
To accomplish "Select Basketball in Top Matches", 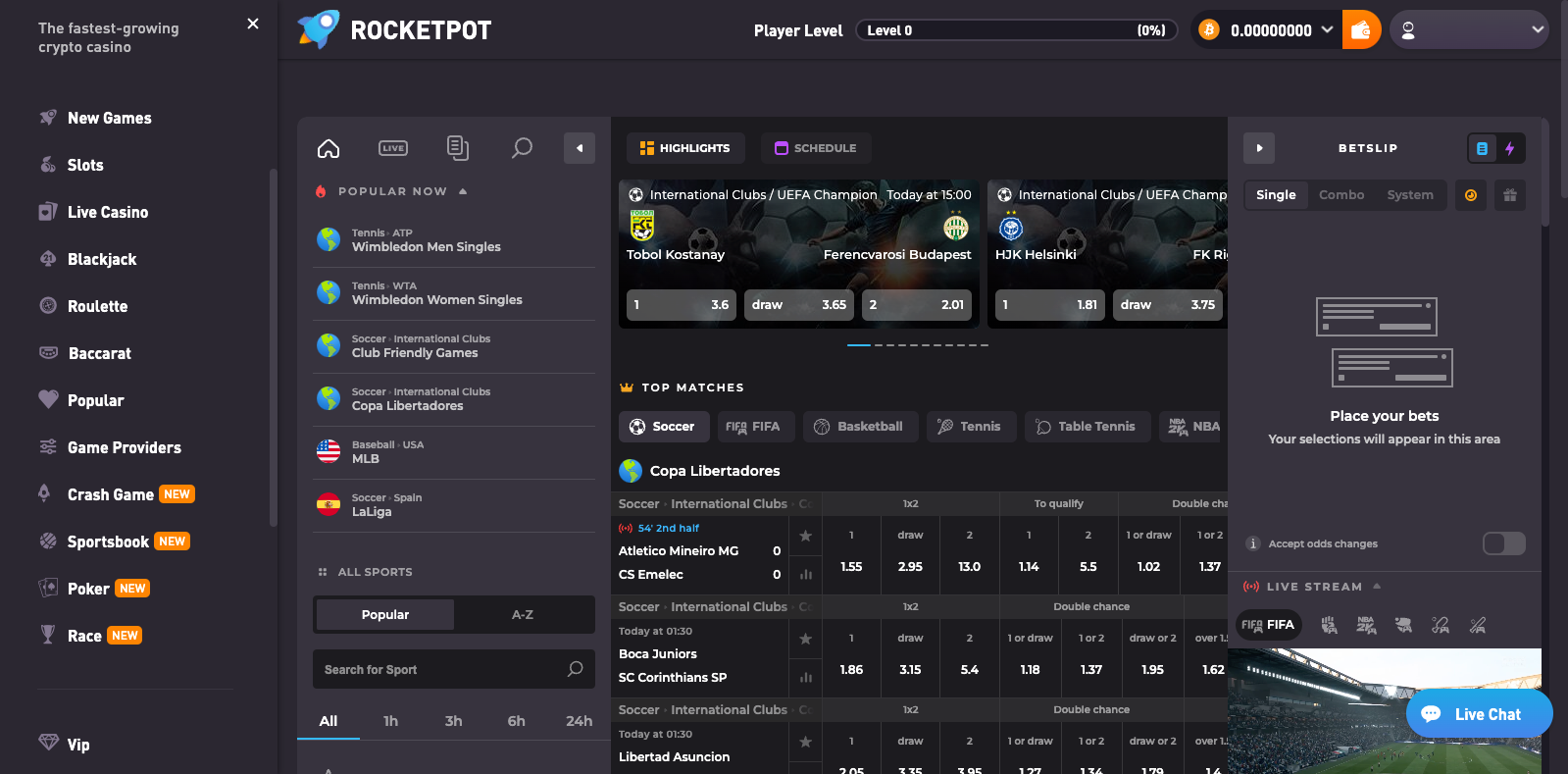I will tap(859, 427).
